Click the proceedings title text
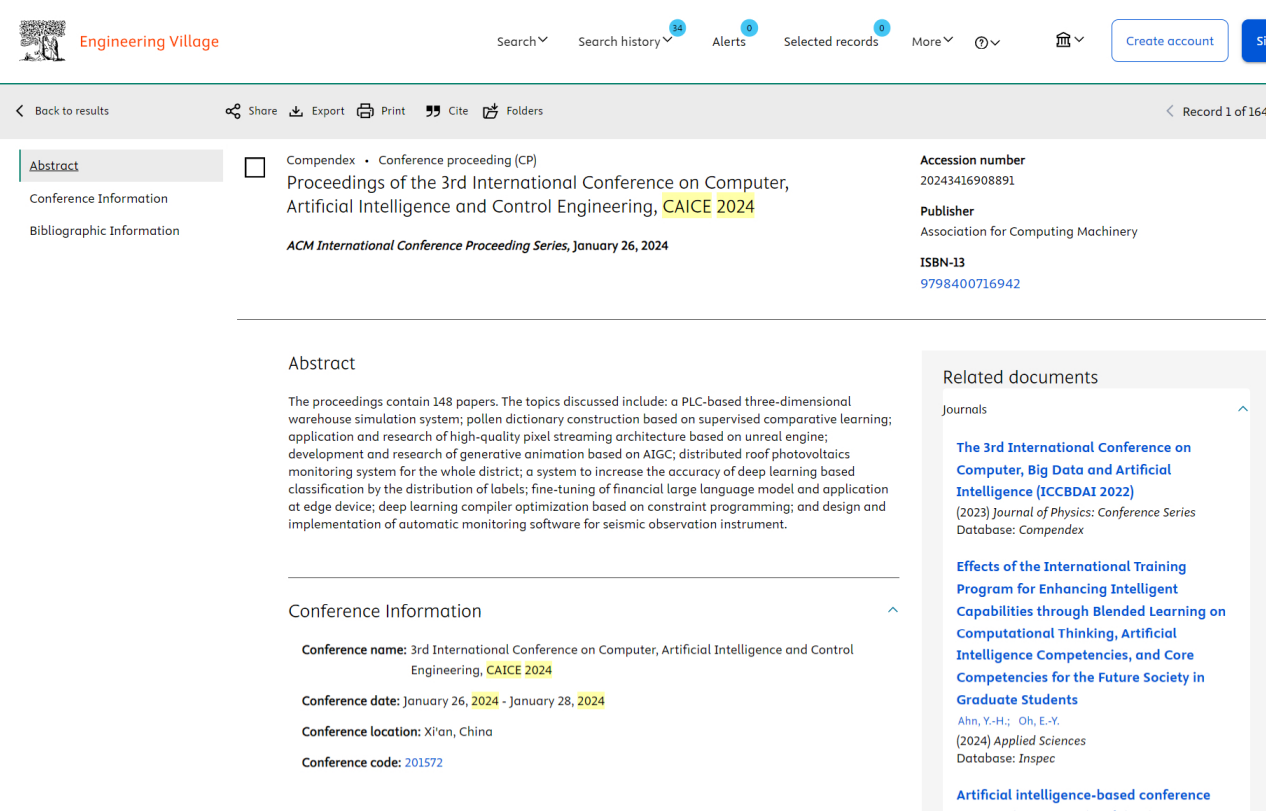Image resolution: width=1266 pixels, height=811 pixels. 538,195
